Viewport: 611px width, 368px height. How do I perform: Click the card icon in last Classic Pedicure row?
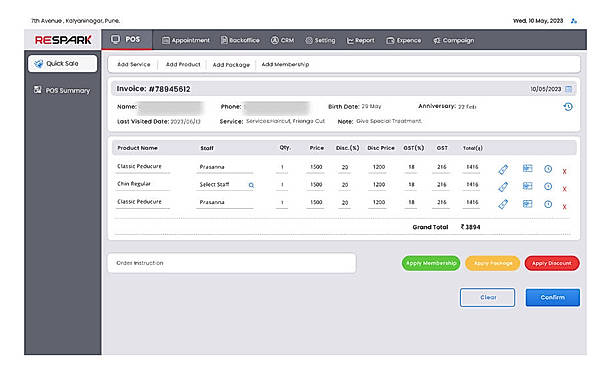click(527, 204)
